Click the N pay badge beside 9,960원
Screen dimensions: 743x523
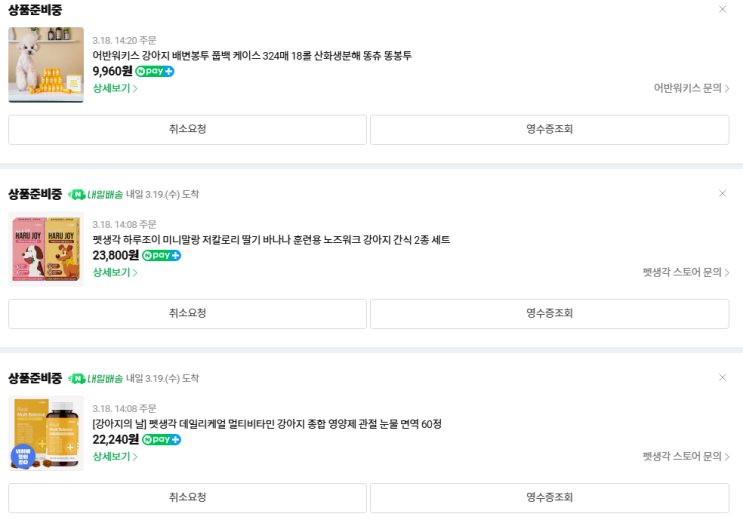[155, 71]
